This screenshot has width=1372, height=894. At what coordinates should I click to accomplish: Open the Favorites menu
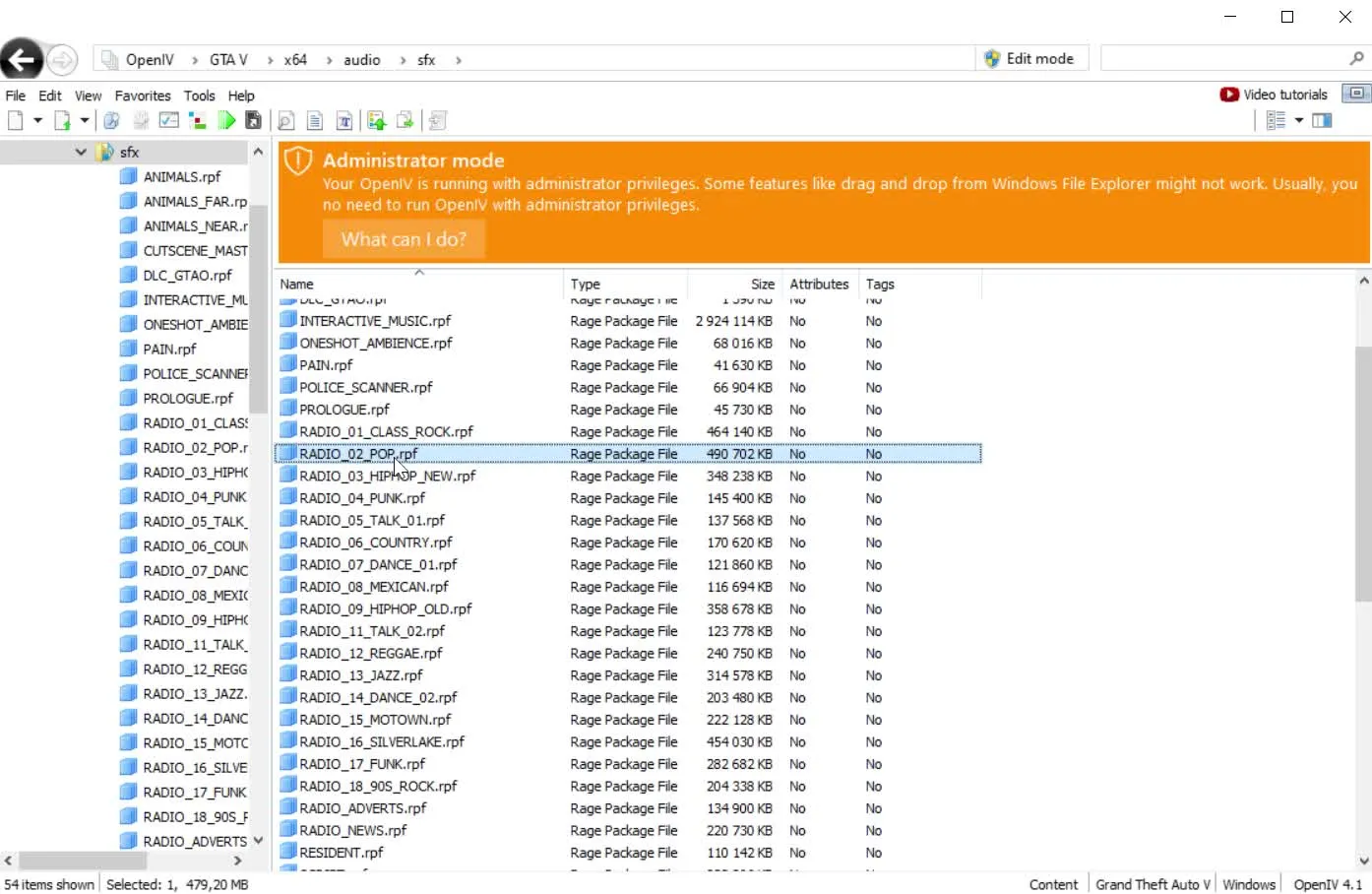(143, 96)
